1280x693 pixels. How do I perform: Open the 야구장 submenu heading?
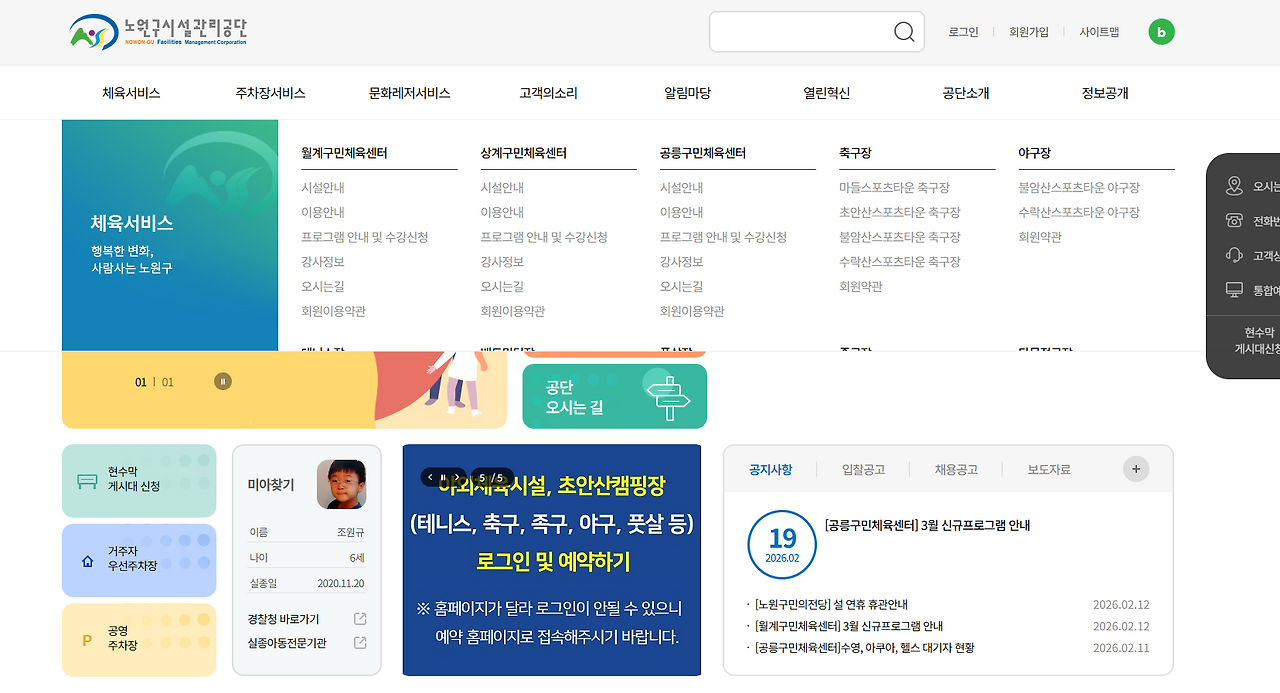(1034, 153)
